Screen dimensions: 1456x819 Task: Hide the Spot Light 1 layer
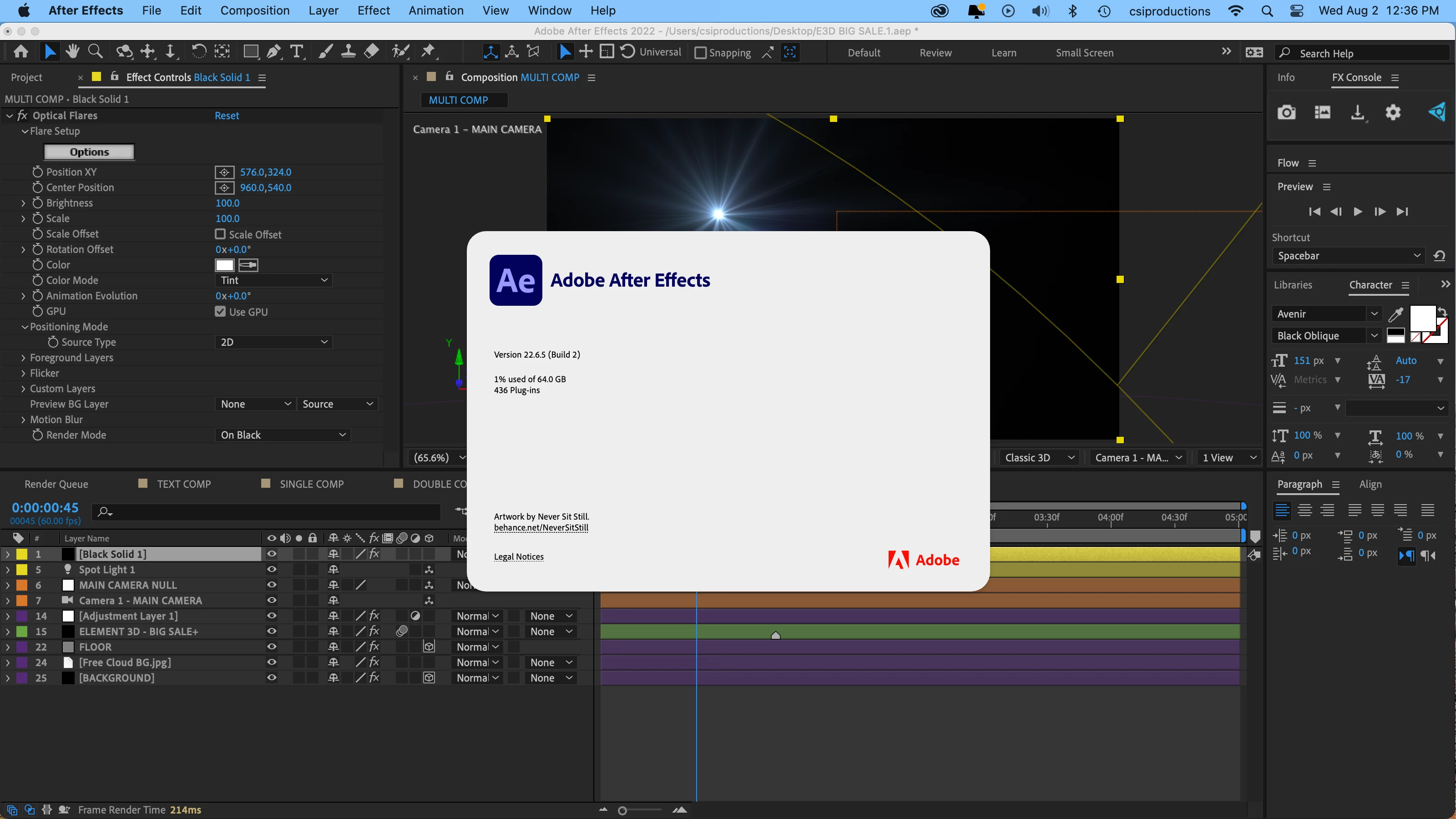(271, 570)
